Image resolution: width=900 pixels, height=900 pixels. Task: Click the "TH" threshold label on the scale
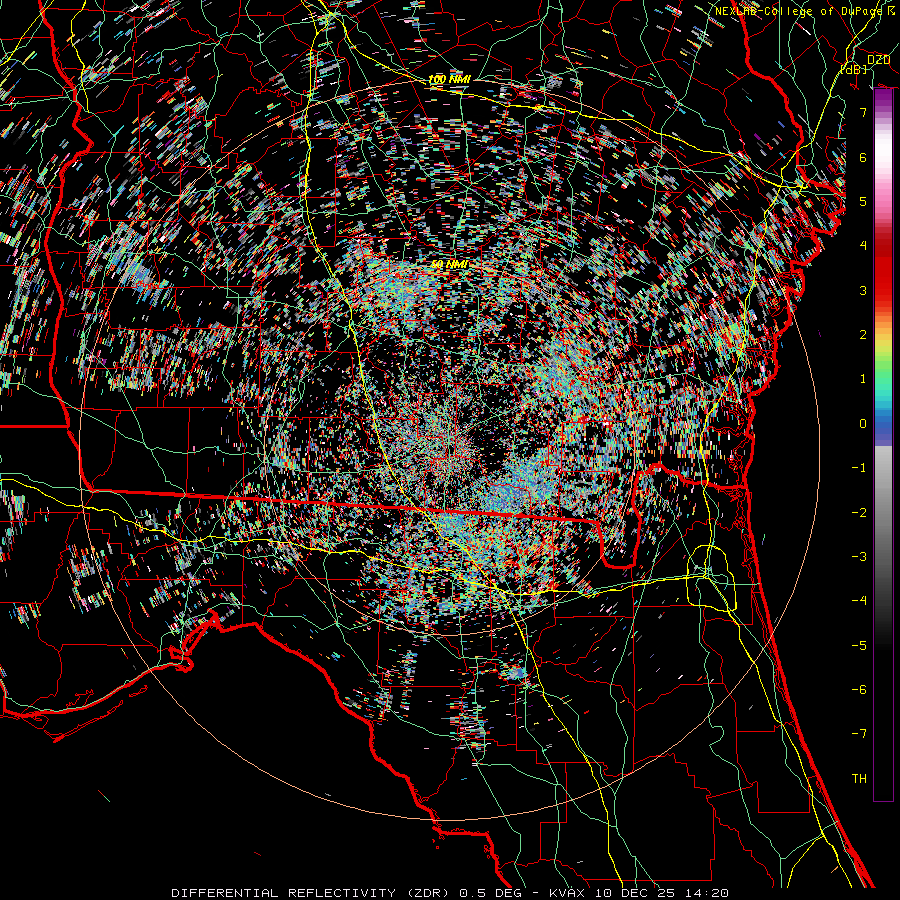[x=859, y=779]
